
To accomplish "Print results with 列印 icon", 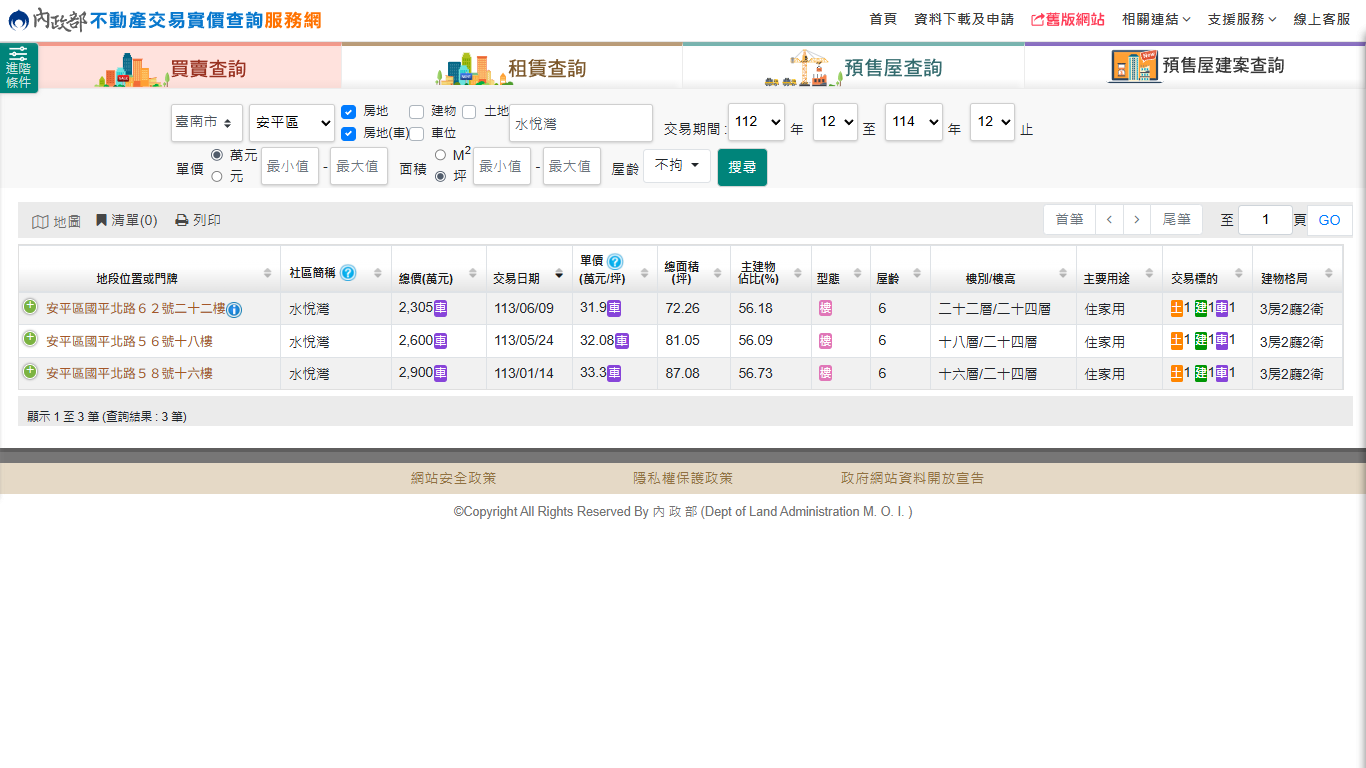I will click(x=198, y=220).
